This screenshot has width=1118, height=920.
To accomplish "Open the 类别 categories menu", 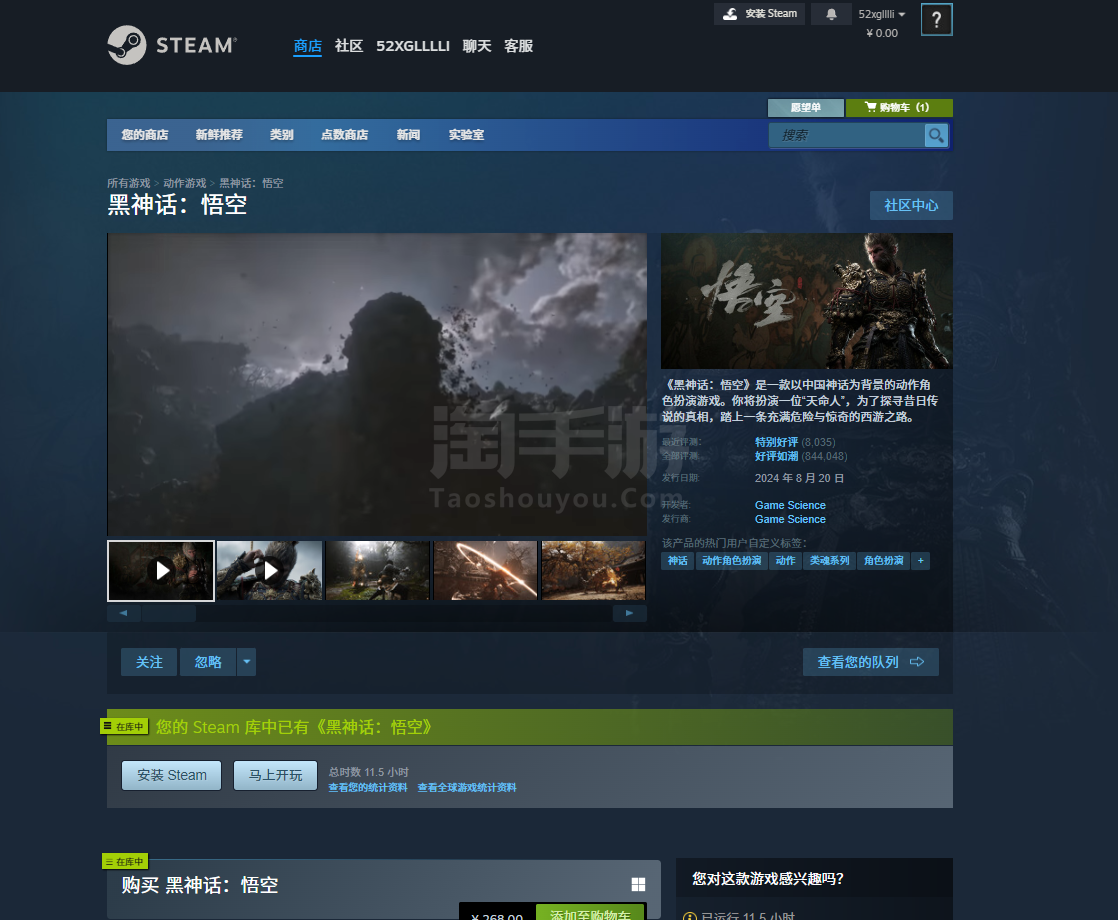I will [282, 135].
